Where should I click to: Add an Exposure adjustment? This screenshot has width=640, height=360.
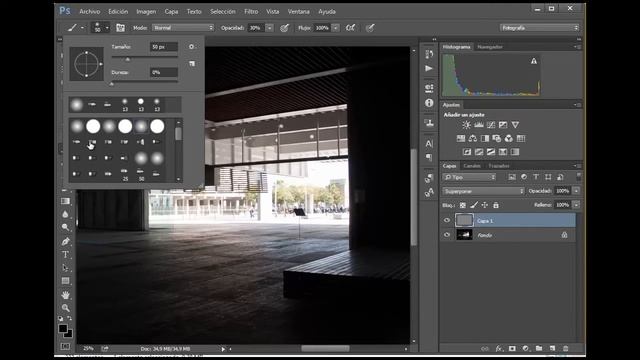coord(503,125)
